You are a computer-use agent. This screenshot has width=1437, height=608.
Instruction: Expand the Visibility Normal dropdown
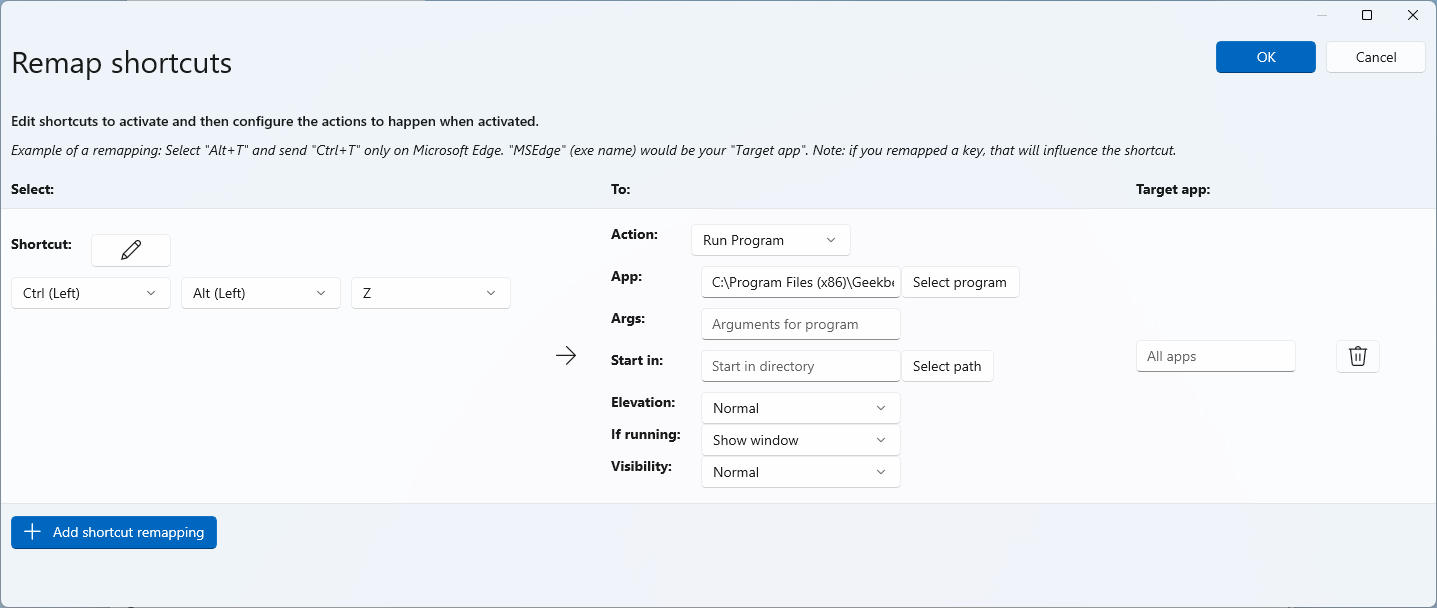click(x=800, y=472)
